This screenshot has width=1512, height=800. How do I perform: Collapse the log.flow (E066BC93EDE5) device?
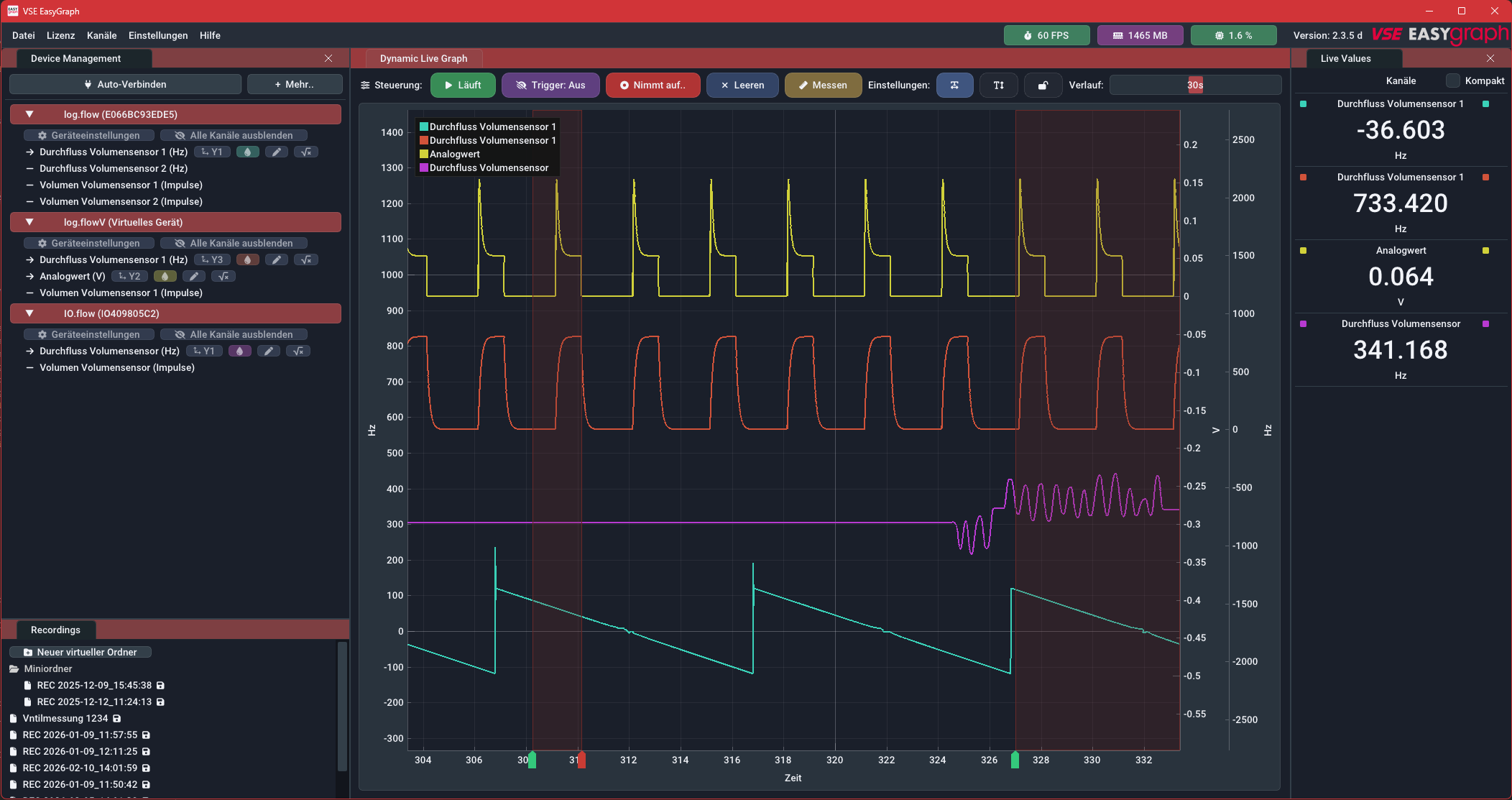click(x=29, y=114)
